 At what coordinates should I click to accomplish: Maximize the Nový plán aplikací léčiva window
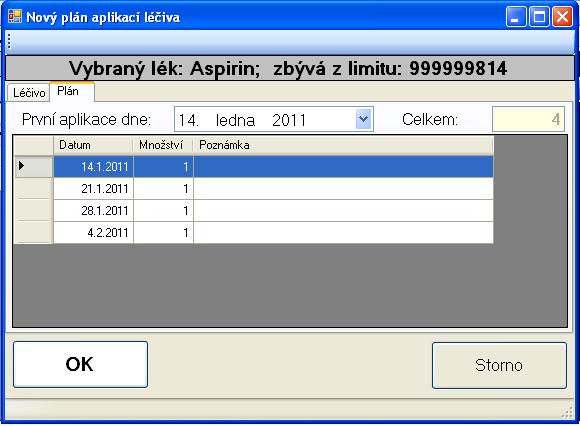tap(539, 17)
